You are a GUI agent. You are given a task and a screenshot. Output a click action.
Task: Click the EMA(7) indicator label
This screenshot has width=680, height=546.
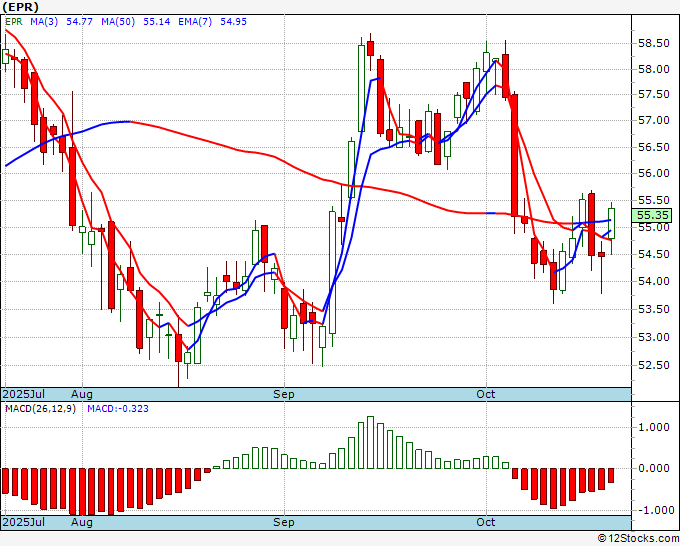click(x=195, y=21)
